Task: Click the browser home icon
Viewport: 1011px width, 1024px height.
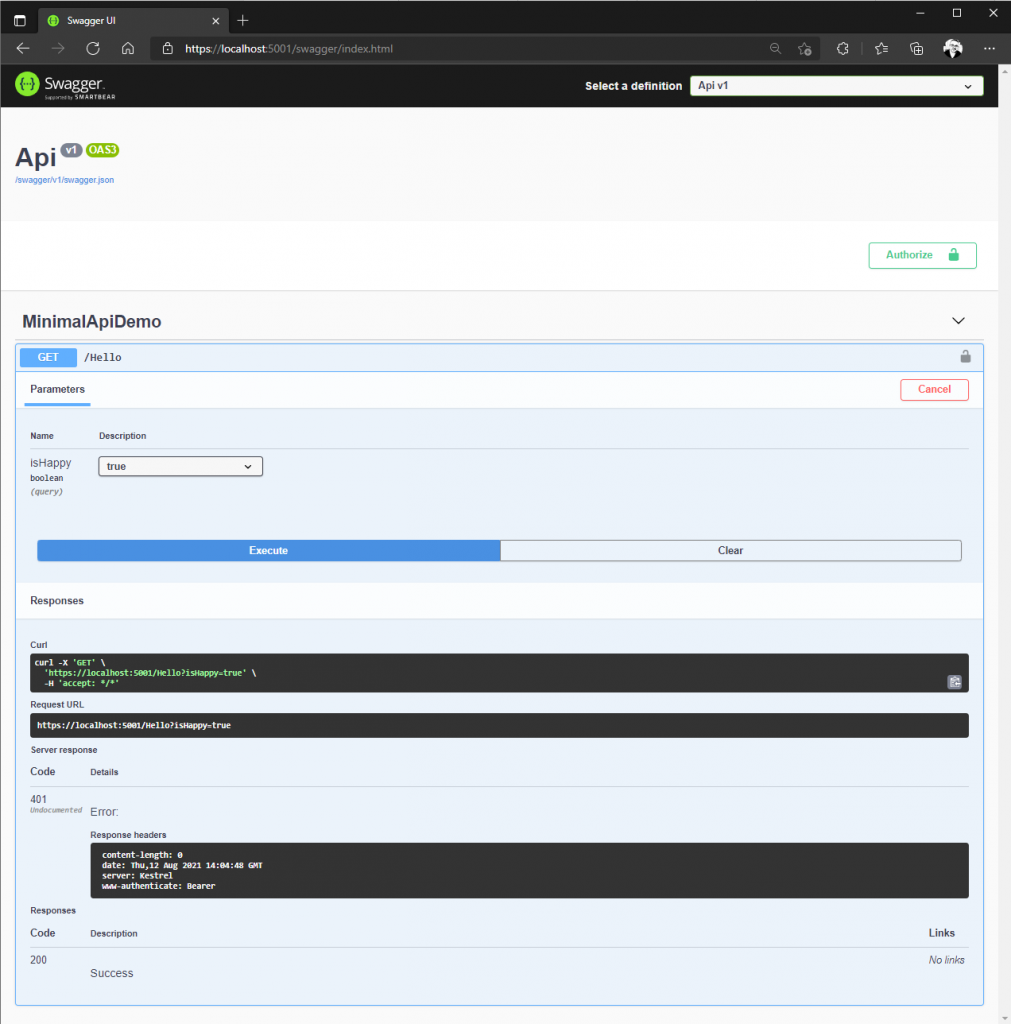Action: tap(128, 48)
